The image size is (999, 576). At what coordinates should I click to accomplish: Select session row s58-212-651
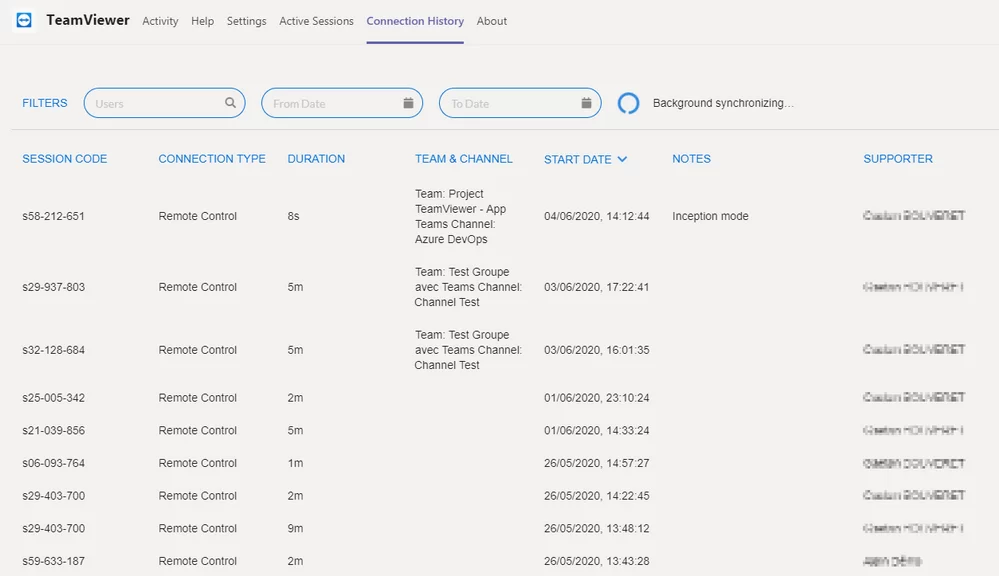(53, 216)
